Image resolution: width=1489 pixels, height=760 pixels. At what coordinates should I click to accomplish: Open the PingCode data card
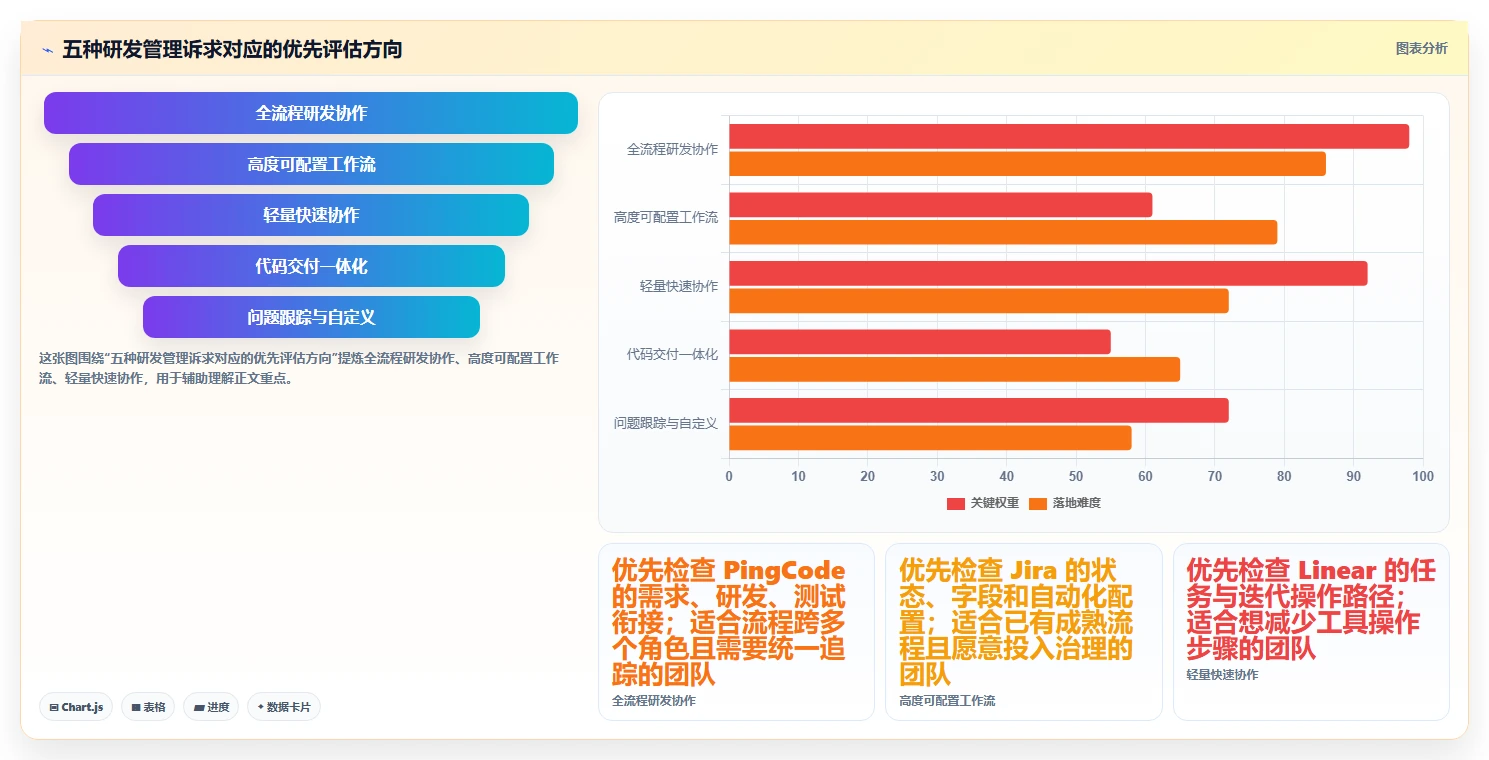(736, 631)
